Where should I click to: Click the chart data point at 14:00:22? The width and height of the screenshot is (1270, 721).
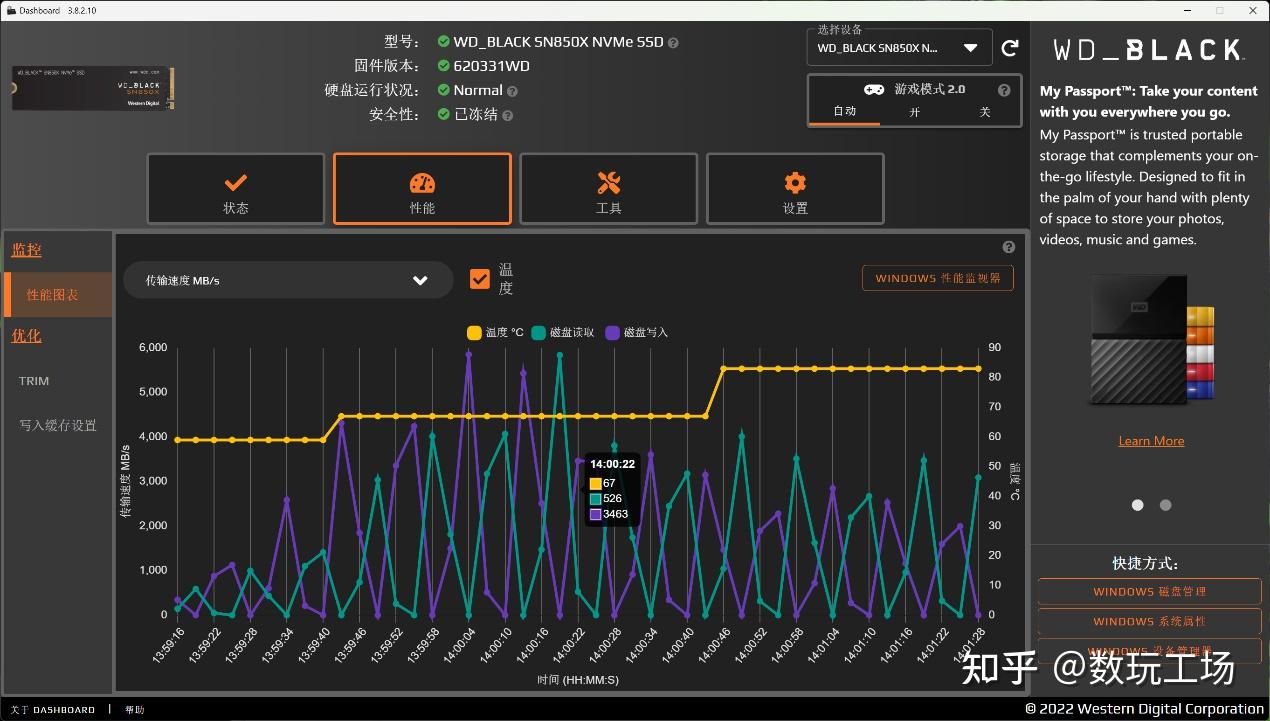[578, 461]
